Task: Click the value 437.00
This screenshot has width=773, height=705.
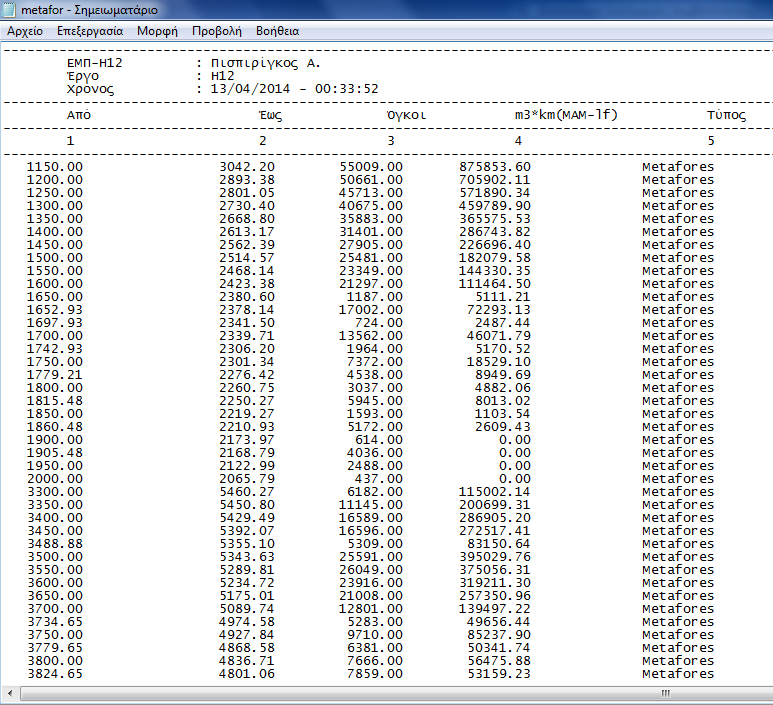Action: (x=379, y=479)
